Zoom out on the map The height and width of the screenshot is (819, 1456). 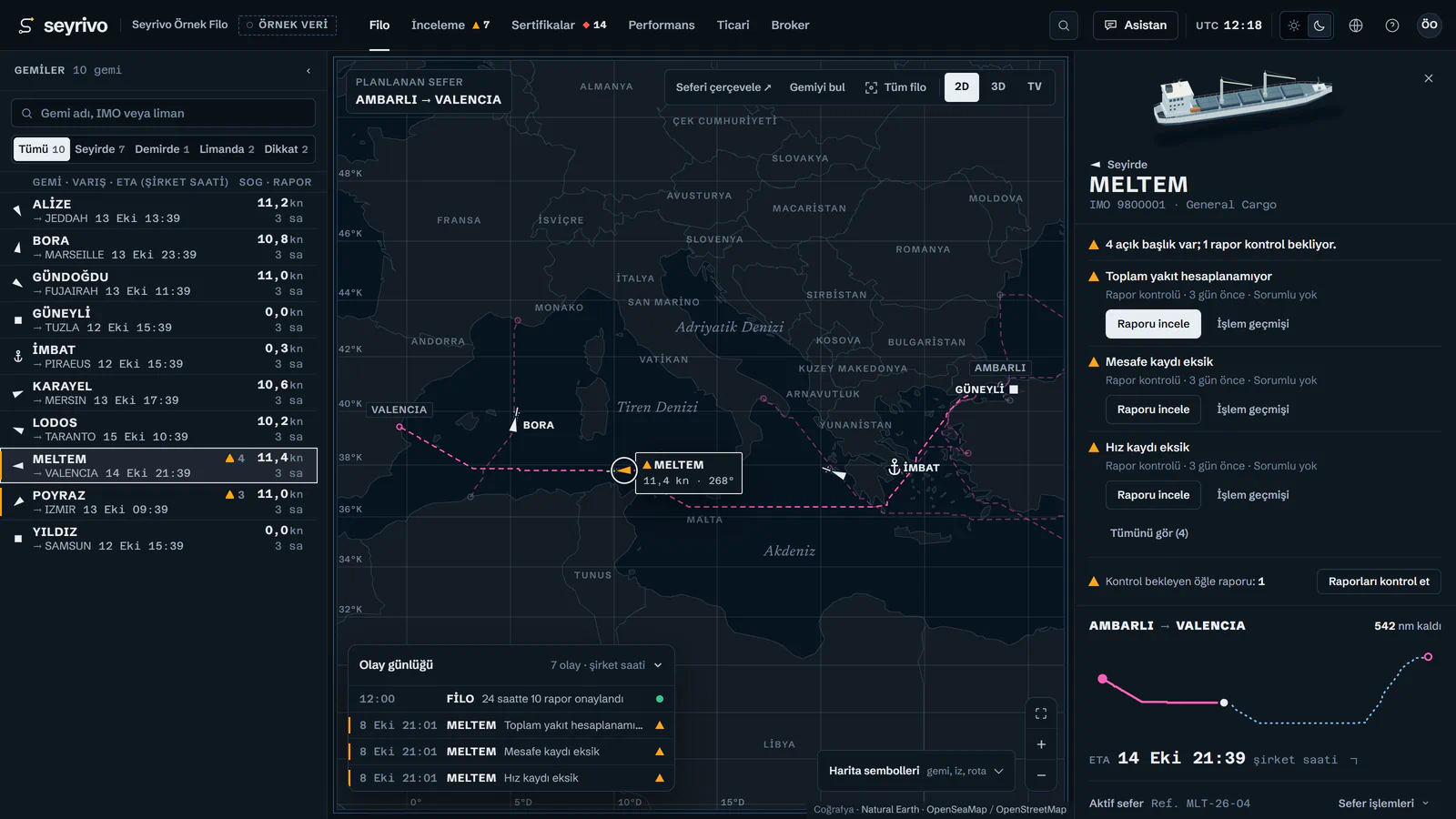coord(1041,775)
